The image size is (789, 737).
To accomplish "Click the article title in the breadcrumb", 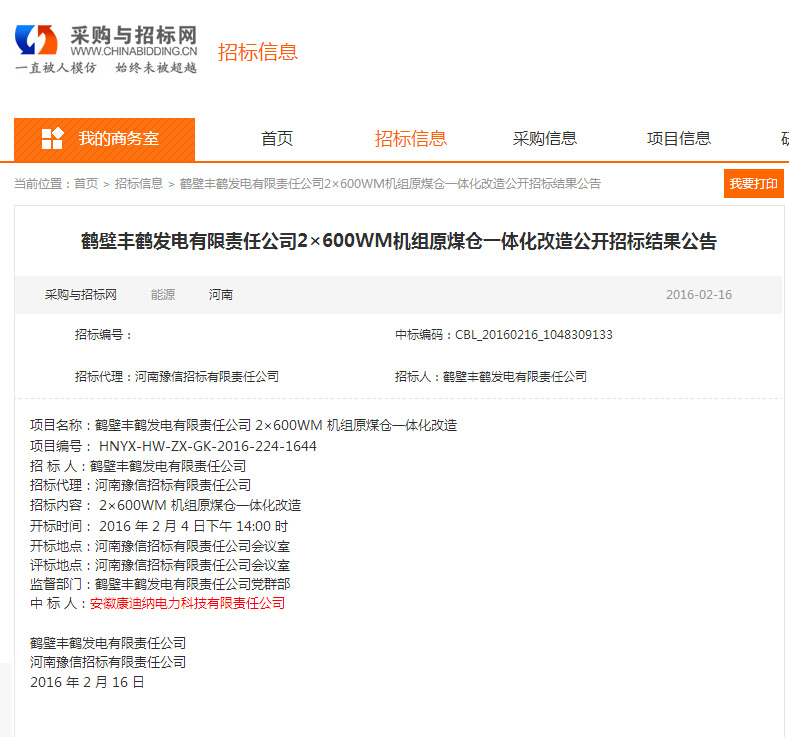I will 390,184.
